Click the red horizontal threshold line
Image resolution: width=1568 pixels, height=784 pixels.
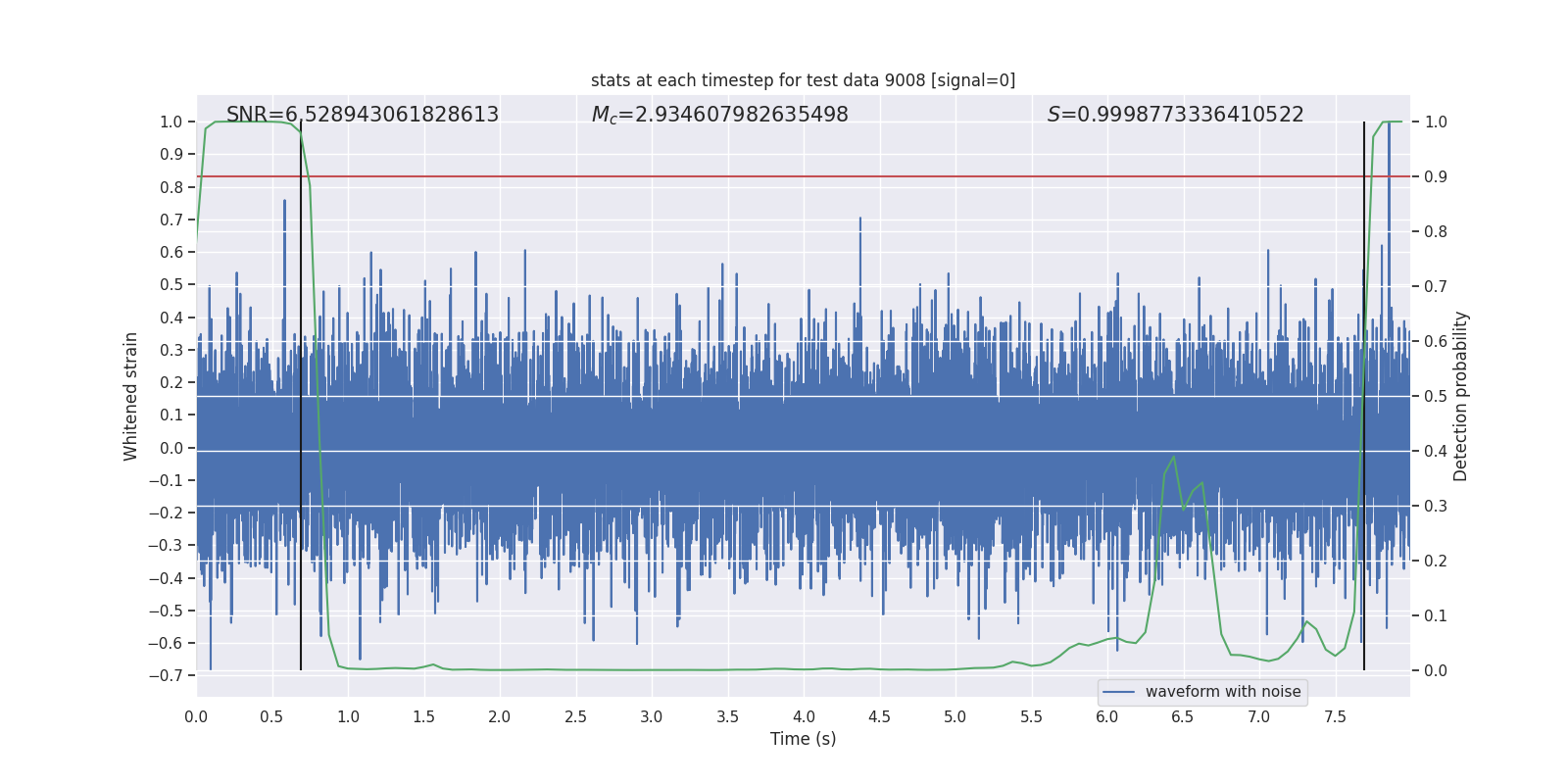784,176
